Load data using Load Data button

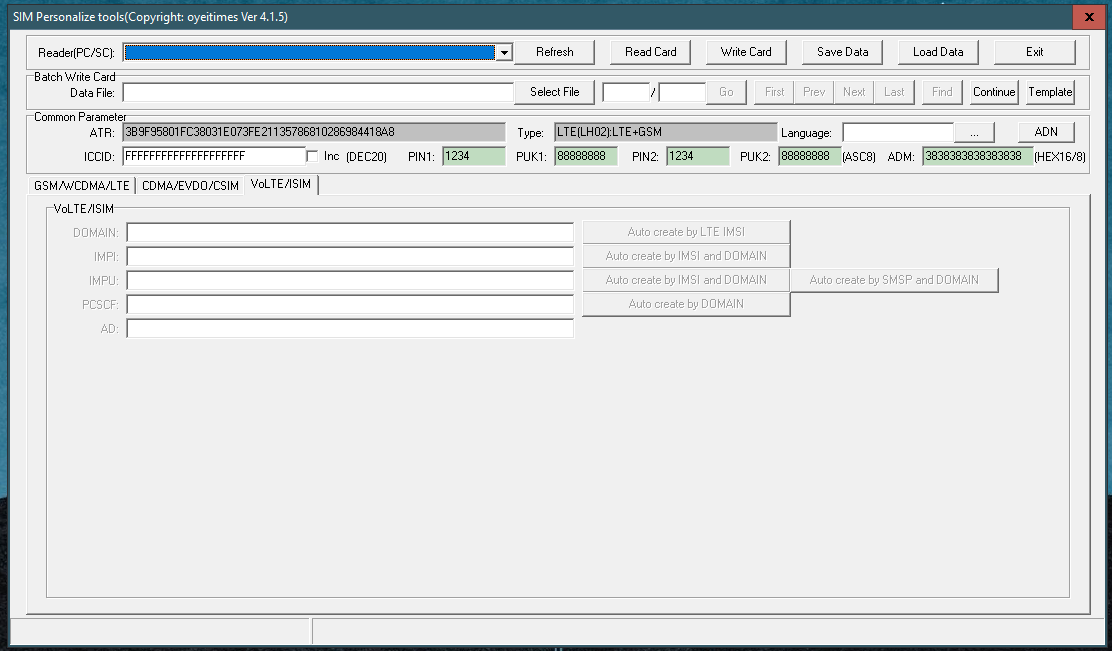click(x=937, y=52)
